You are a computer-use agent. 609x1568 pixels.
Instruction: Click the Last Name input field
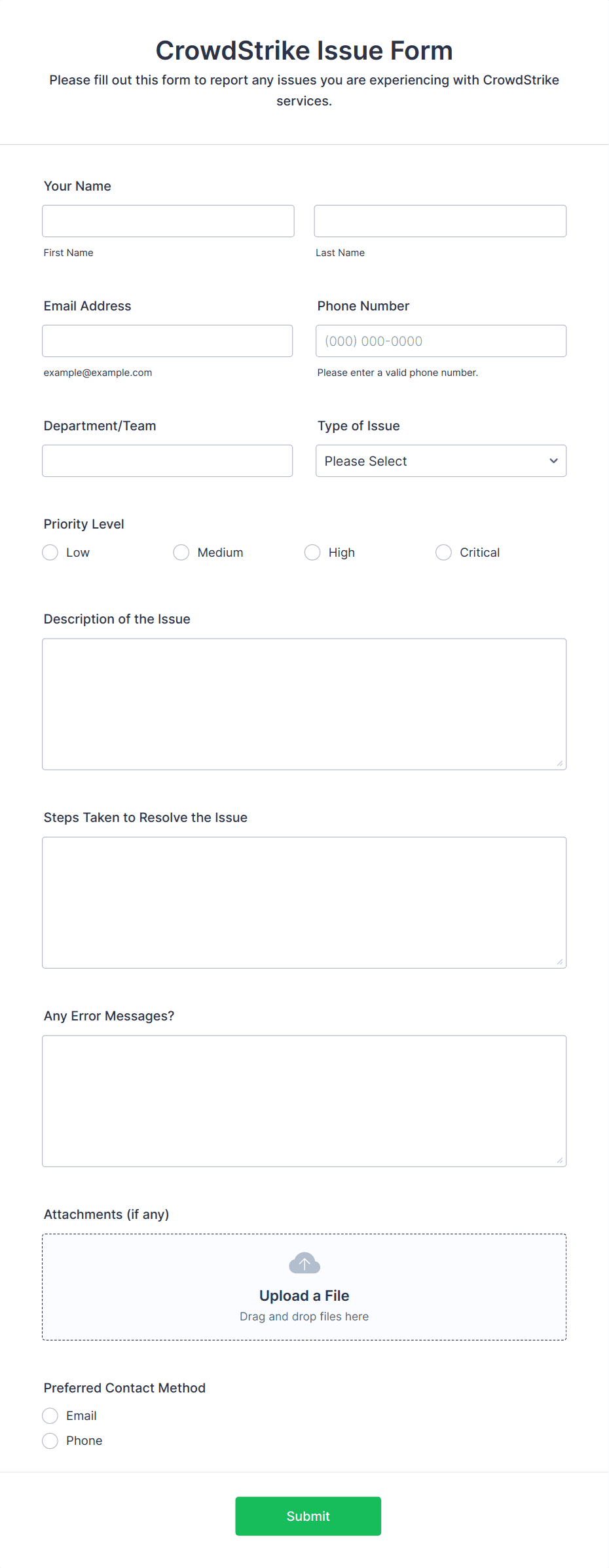coord(440,221)
